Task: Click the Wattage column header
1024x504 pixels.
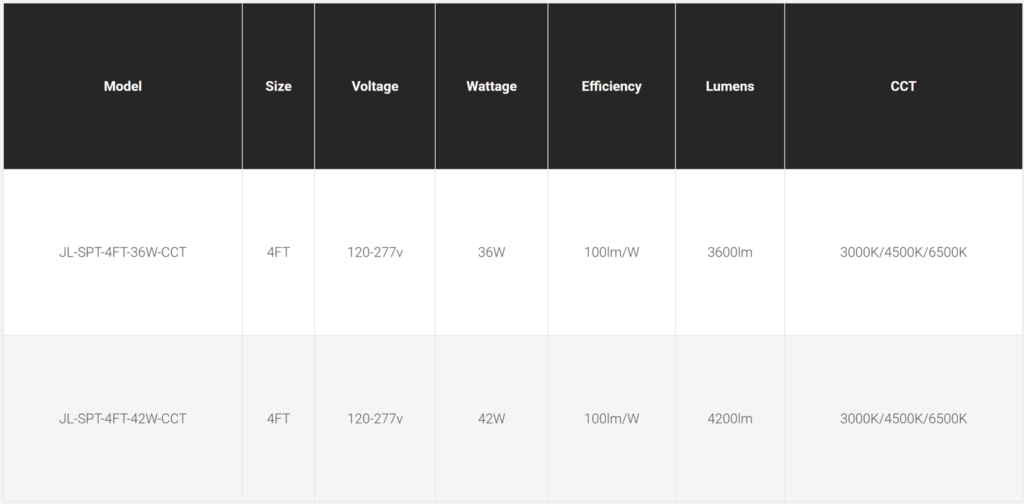Action: (x=491, y=86)
